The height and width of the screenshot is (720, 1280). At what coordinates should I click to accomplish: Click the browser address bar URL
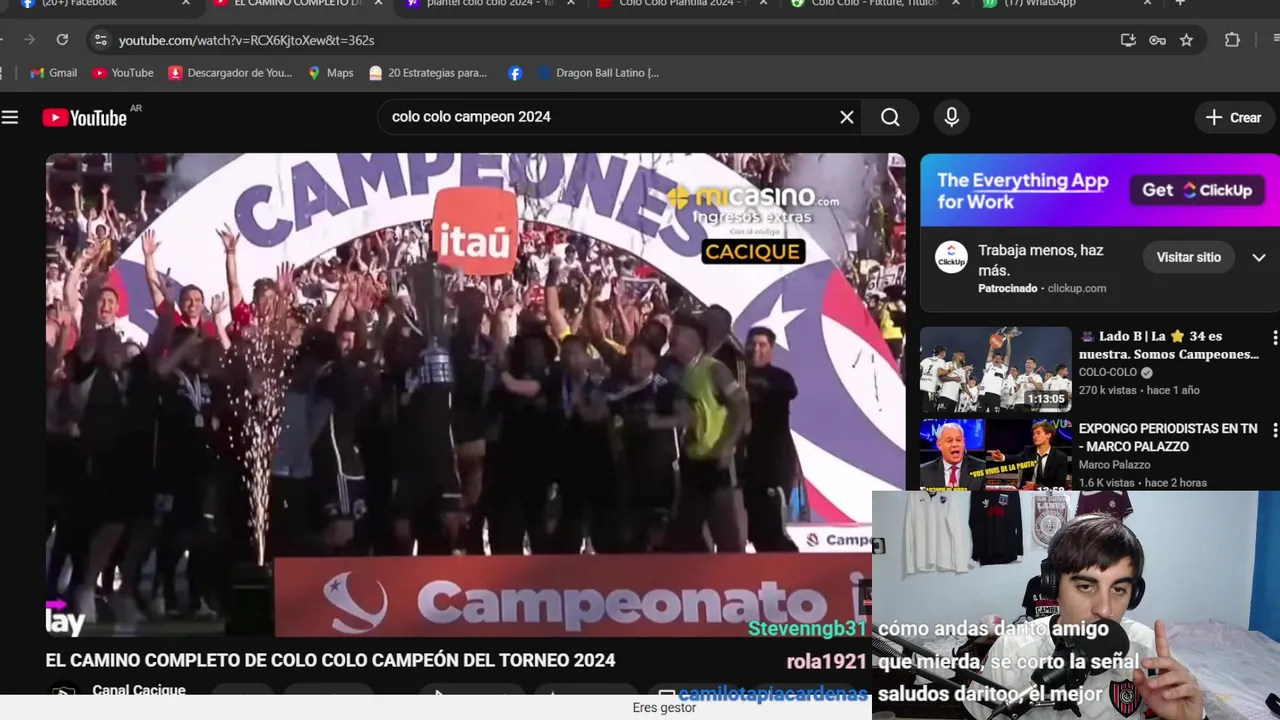(x=246, y=40)
